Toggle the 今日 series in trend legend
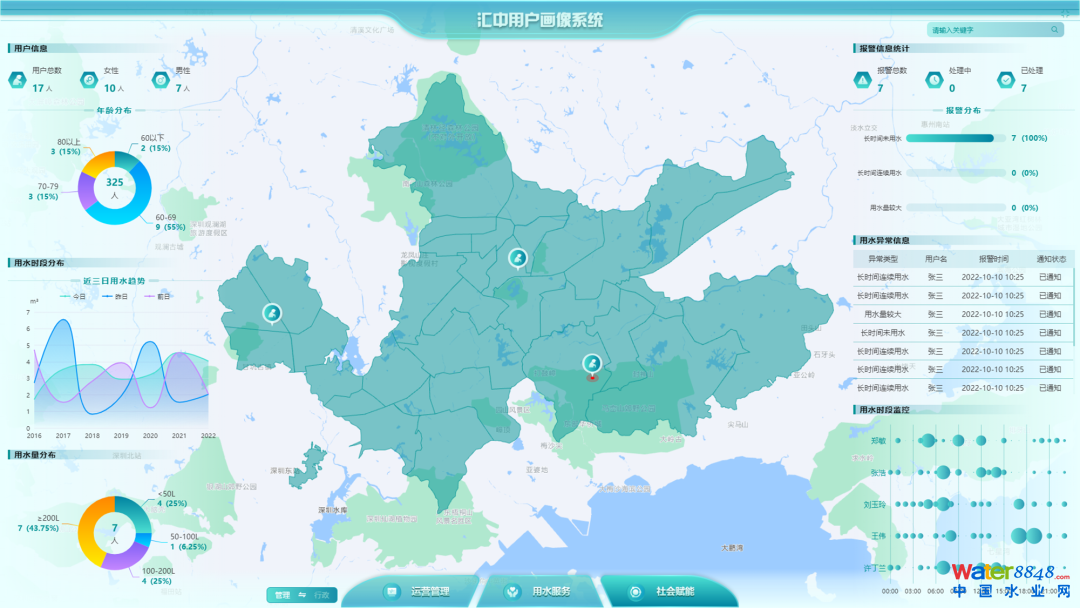 click(x=74, y=297)
